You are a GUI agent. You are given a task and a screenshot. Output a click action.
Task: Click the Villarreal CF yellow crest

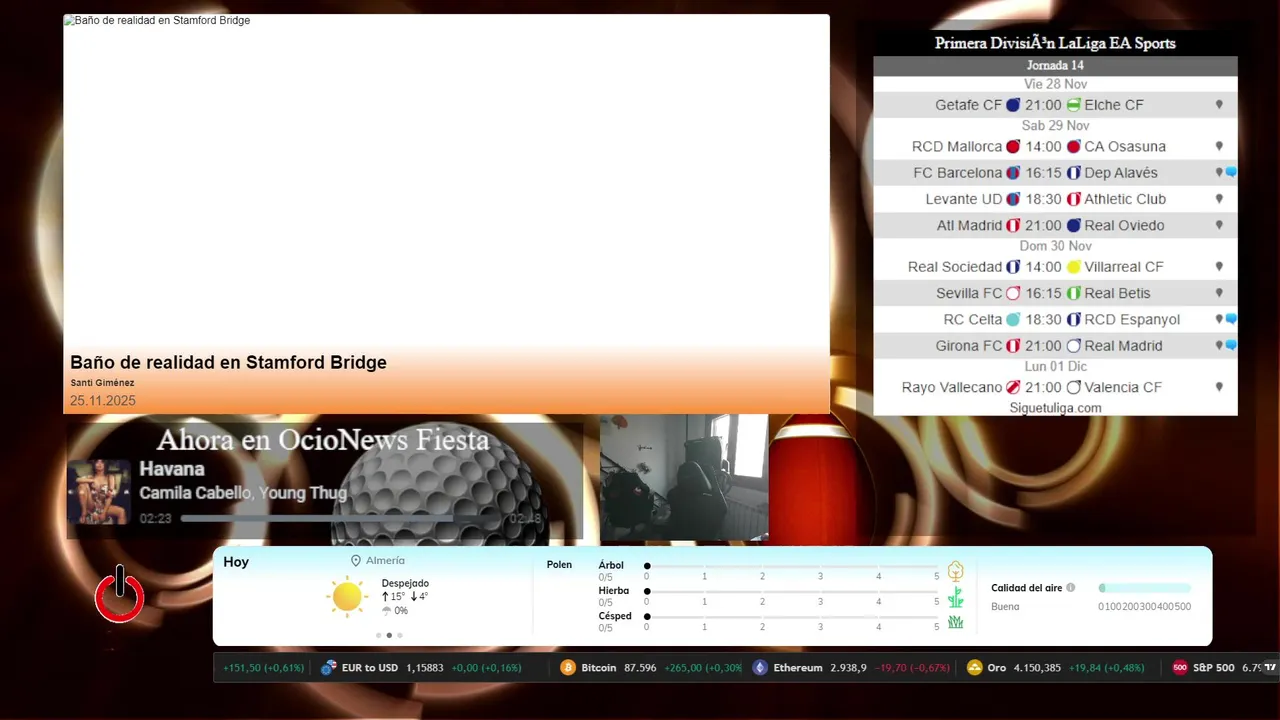point(1073,267)
